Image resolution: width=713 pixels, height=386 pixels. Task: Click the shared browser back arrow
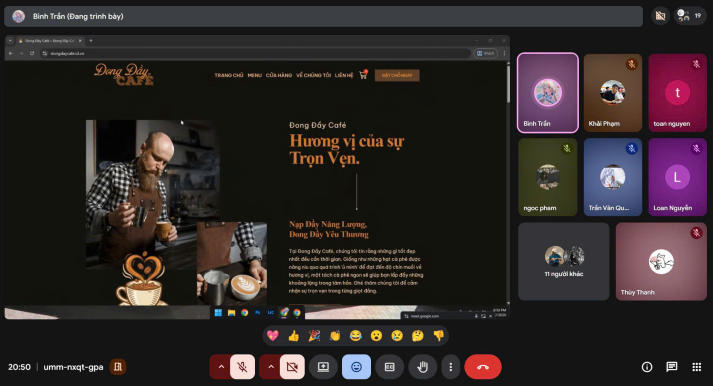pos(10,53)
